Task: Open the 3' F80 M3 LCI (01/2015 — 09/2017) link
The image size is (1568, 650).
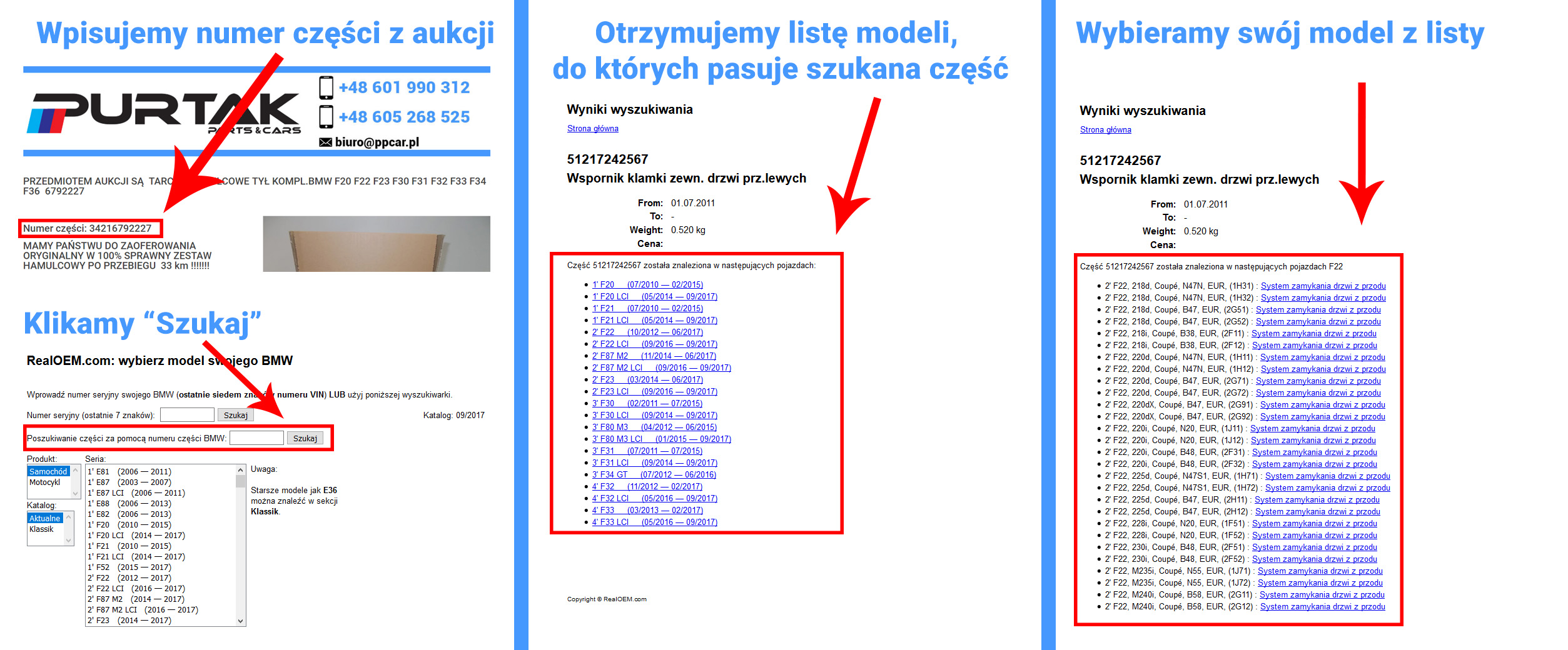Action: click(662, 439)
